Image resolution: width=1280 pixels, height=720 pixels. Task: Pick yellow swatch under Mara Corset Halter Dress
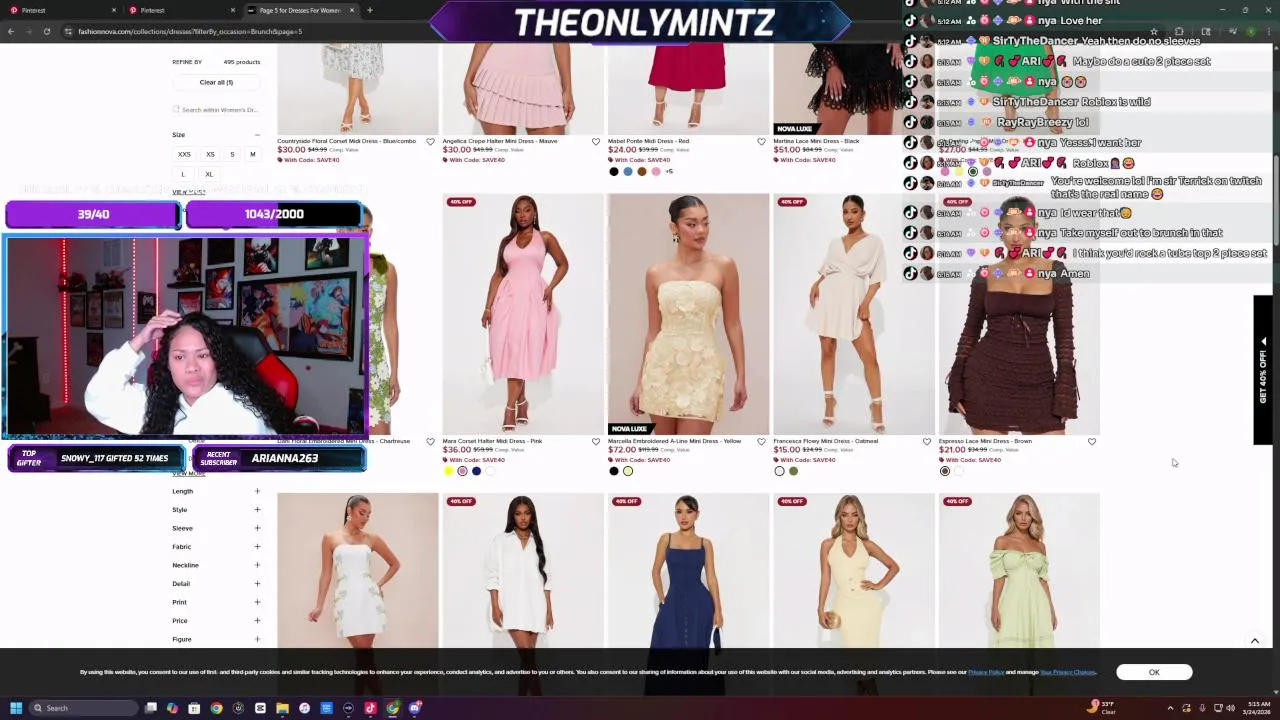click(x=448, y=471)
